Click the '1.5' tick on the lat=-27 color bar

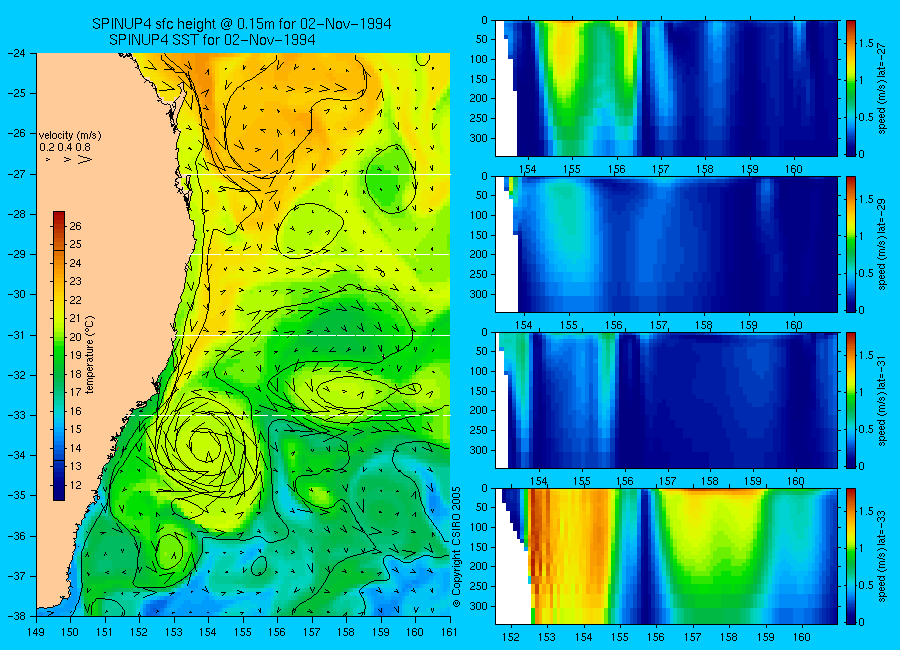[866, 44]
